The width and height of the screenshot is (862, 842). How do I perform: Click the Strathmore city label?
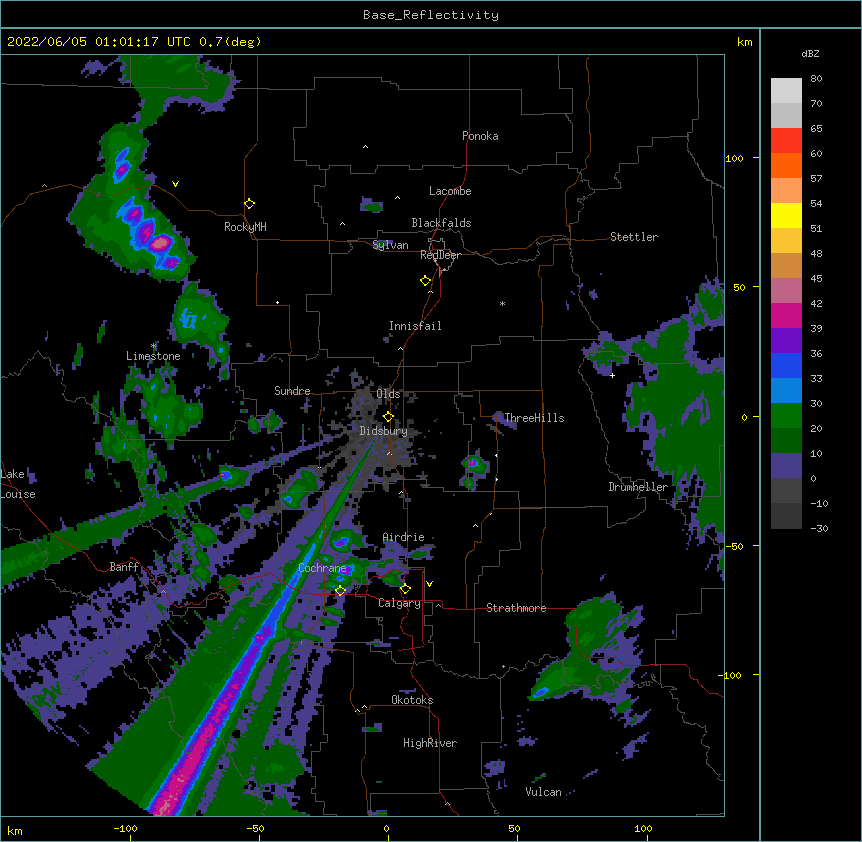tap(516, 608)
